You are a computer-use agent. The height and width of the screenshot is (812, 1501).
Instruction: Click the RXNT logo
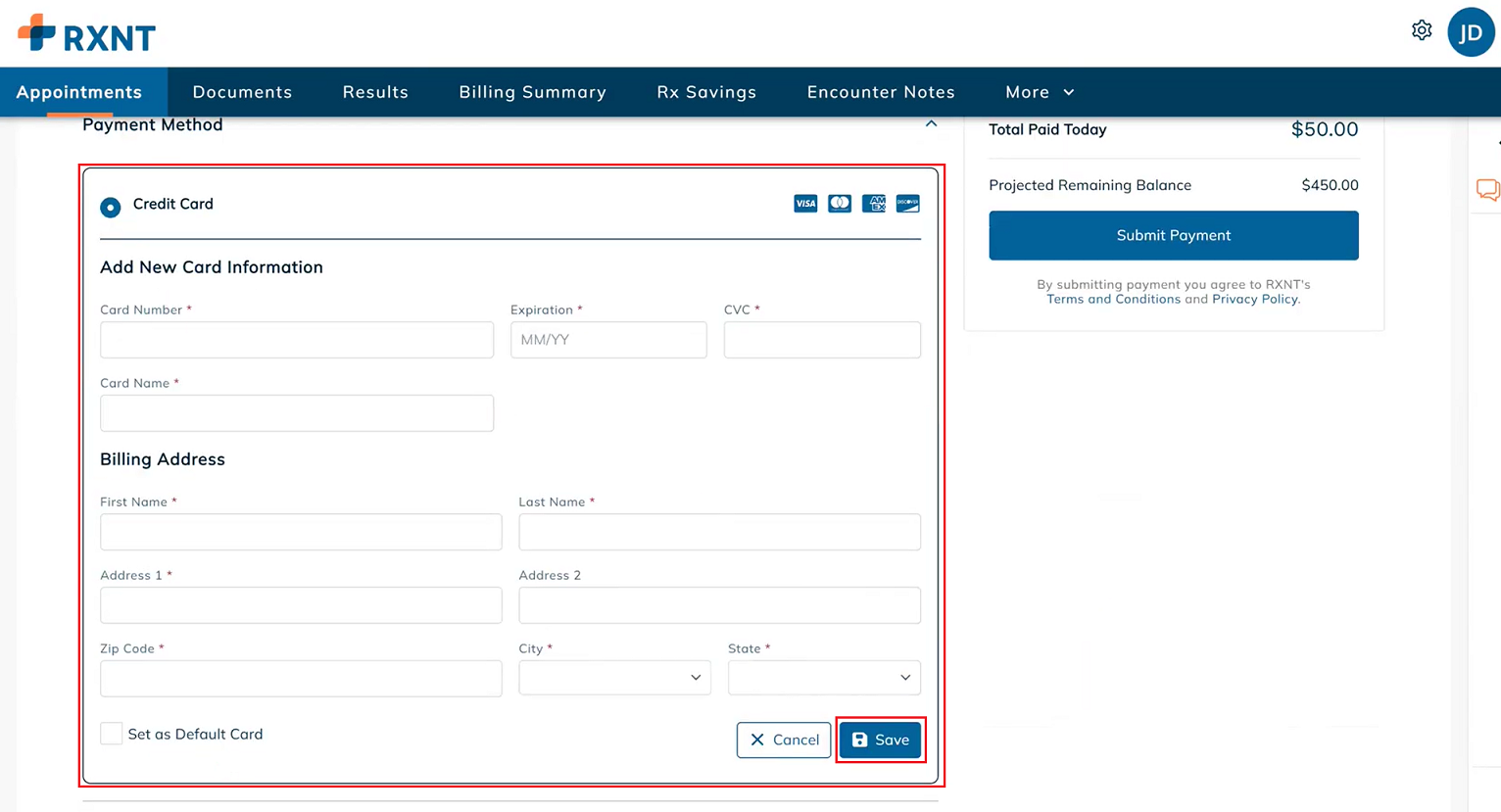pyautogui.click(x=86, y=33)
